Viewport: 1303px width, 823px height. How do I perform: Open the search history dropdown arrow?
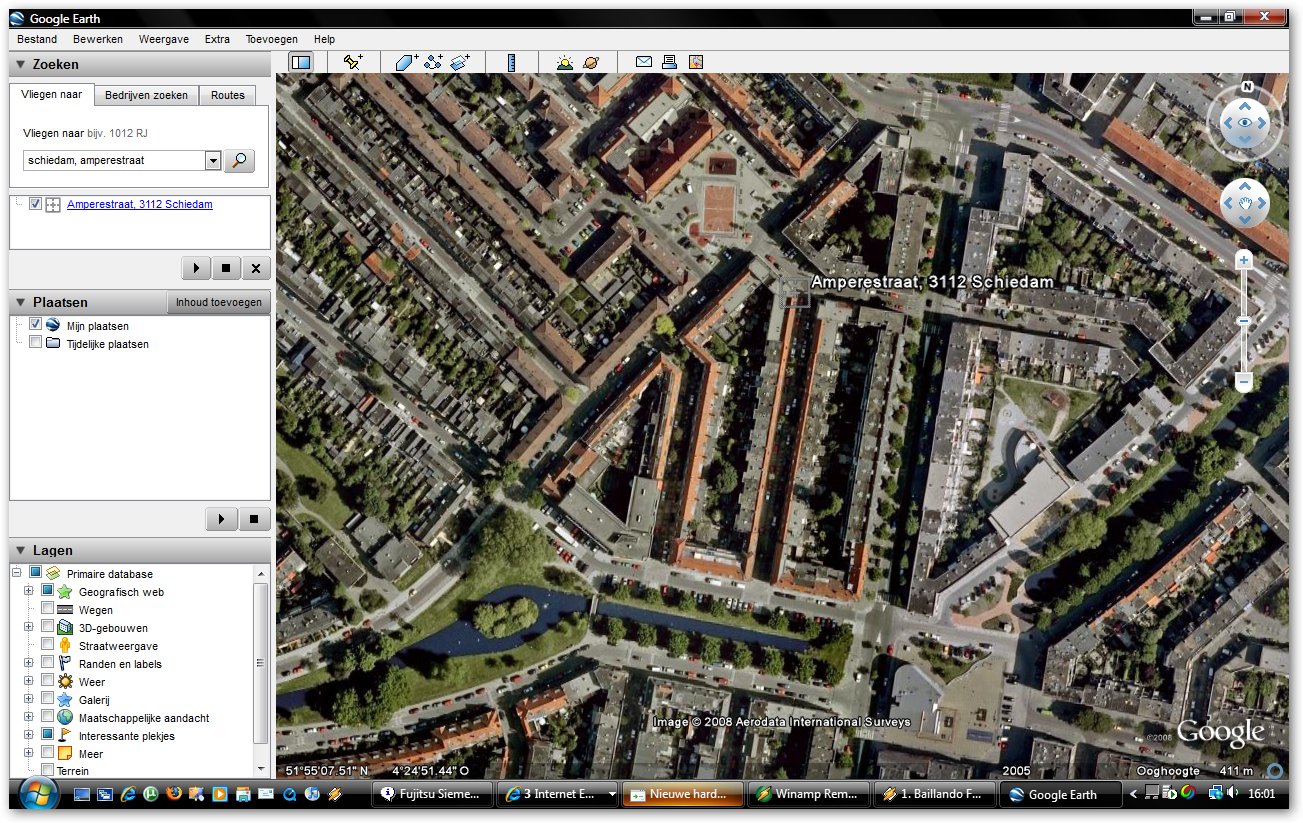212,161
